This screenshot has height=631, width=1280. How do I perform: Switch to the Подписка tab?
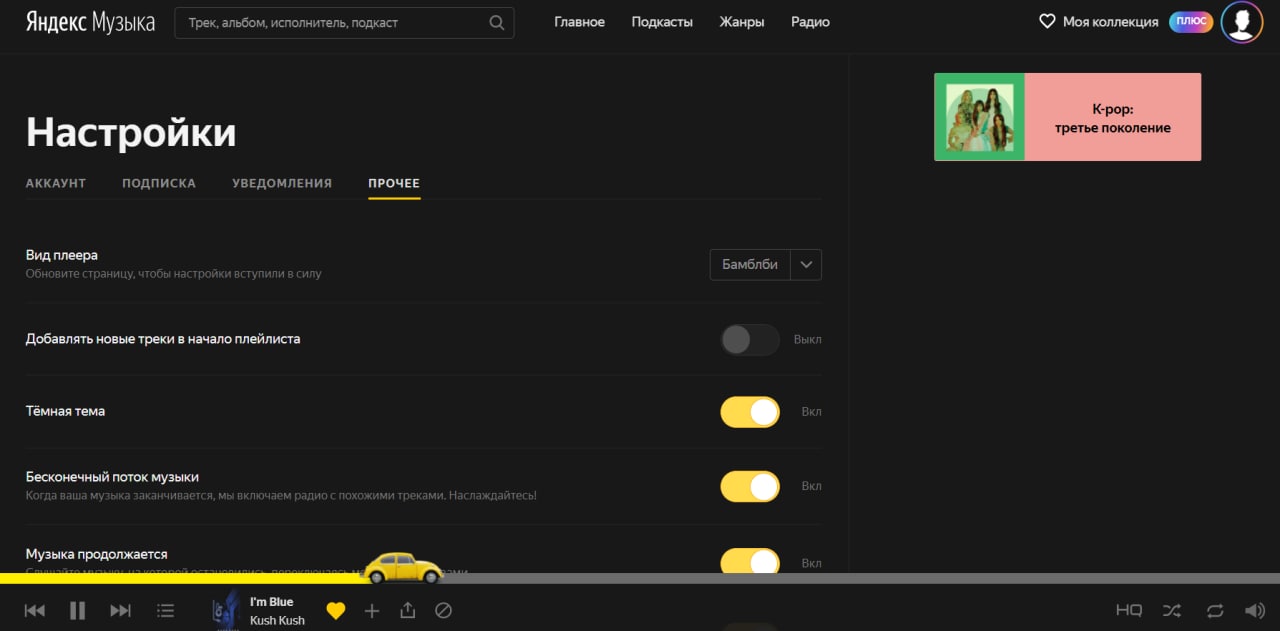159,183
